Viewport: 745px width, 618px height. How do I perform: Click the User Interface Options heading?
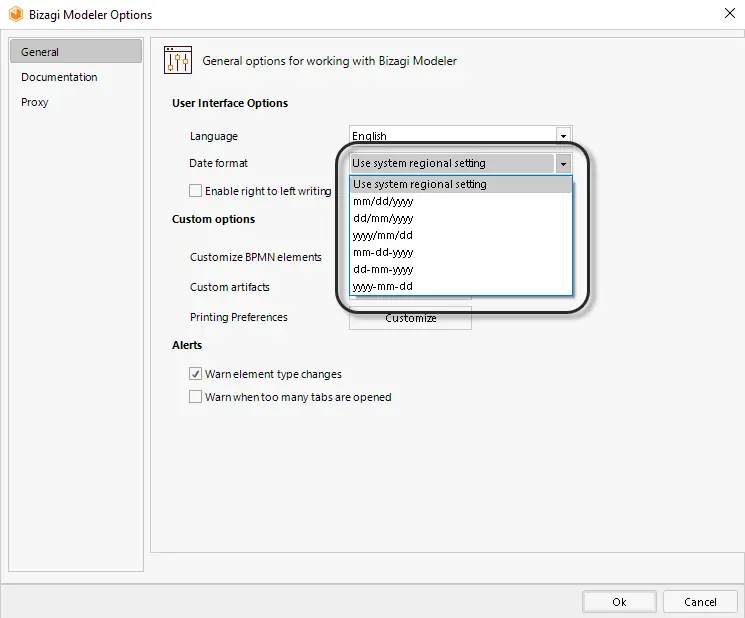tap(230, 103)
